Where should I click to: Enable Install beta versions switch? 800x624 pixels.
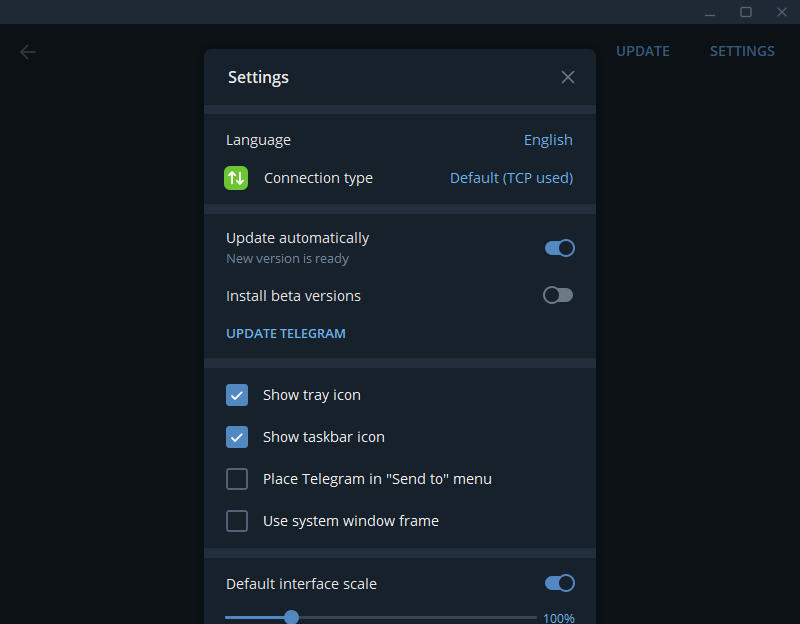pyautogui.click(x=558, y=295)
